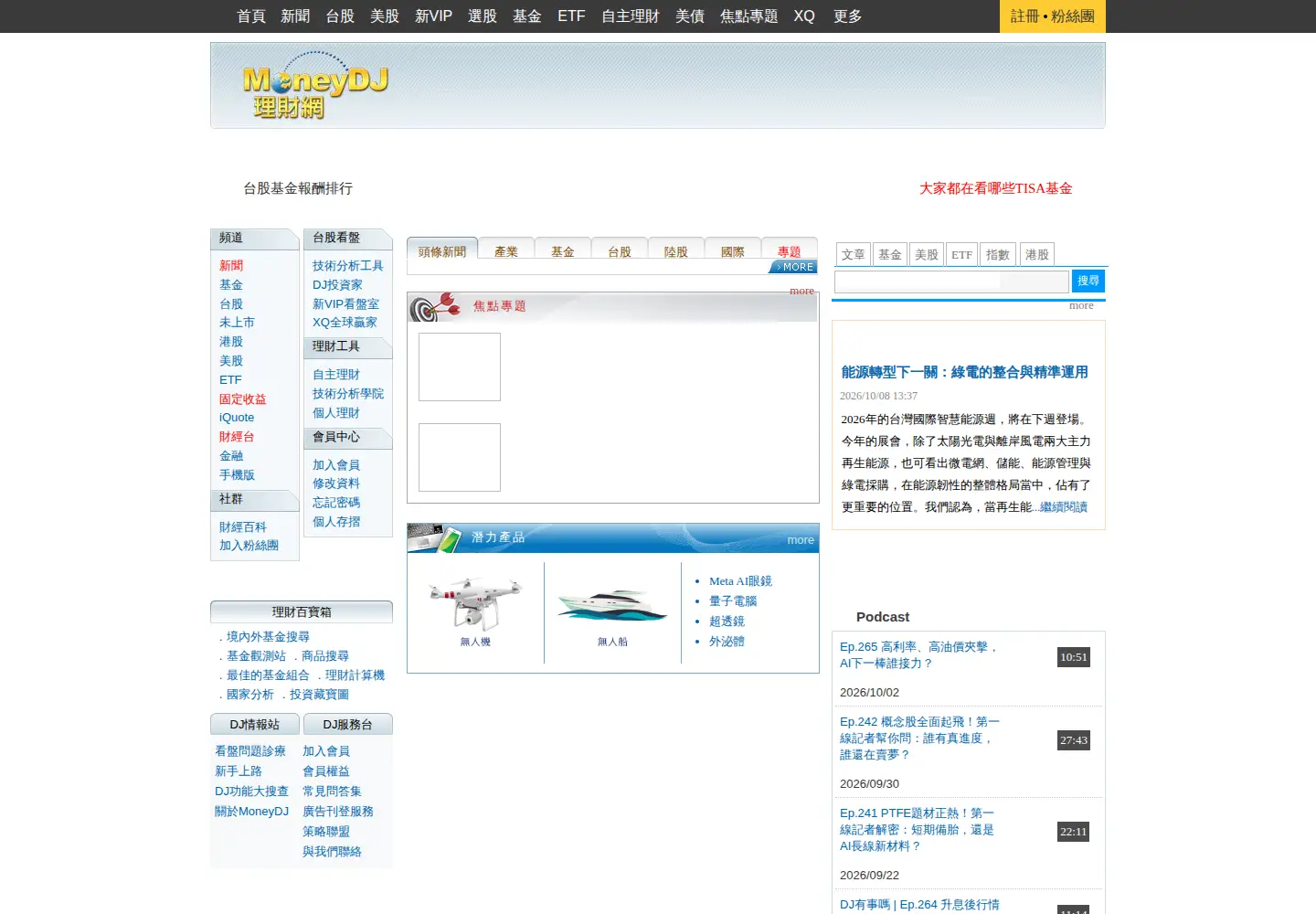Open 理財計算機 in 理財百寶箱
1316x914 pixels.
[355, 675]
